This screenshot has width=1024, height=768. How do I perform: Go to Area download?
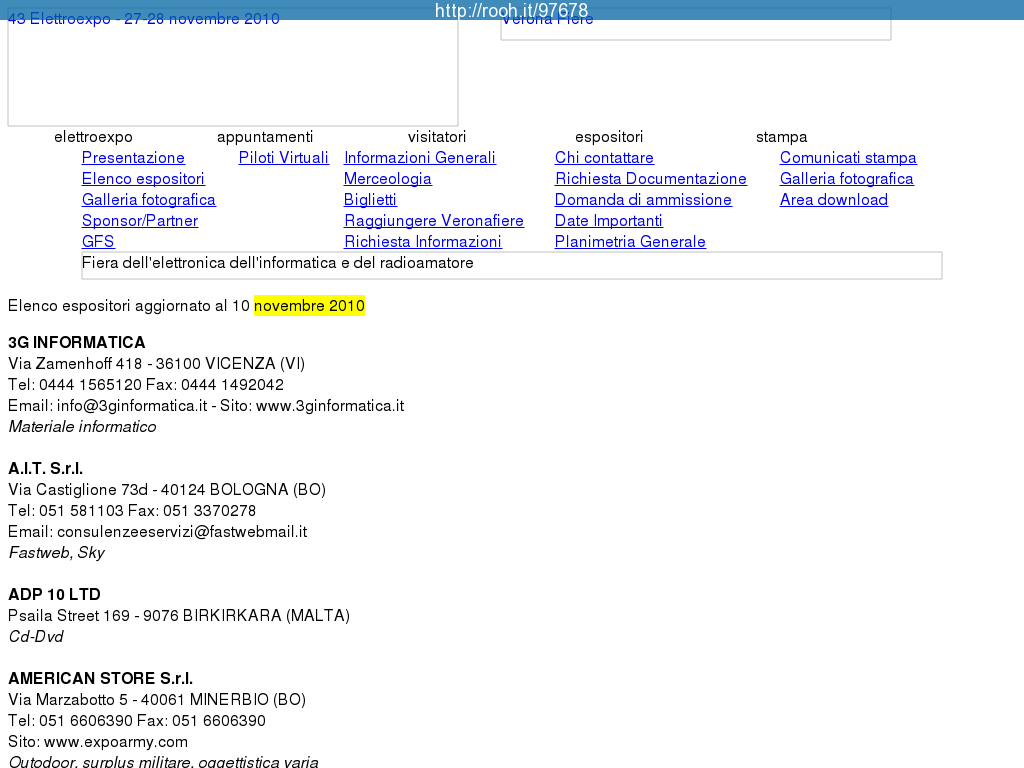coord(834,200)
